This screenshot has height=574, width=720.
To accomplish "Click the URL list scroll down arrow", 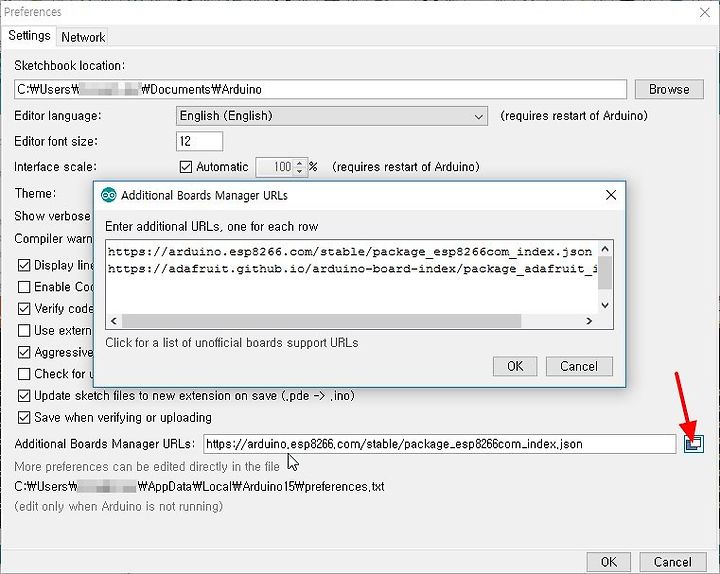I will point(605,305).
